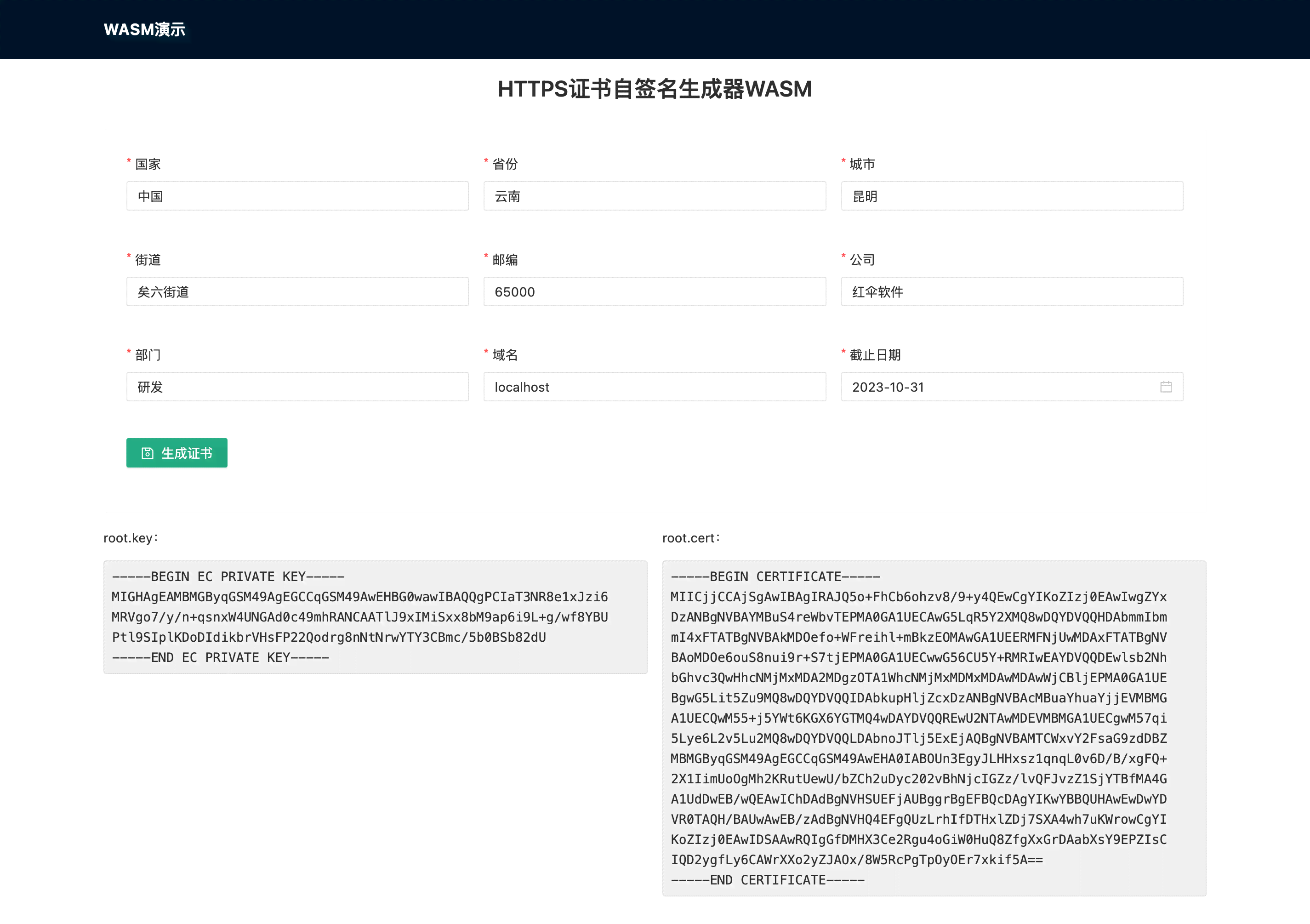Click the root.key: label
This screenshot has height=924, width=1310.
(x=131, y=538)
